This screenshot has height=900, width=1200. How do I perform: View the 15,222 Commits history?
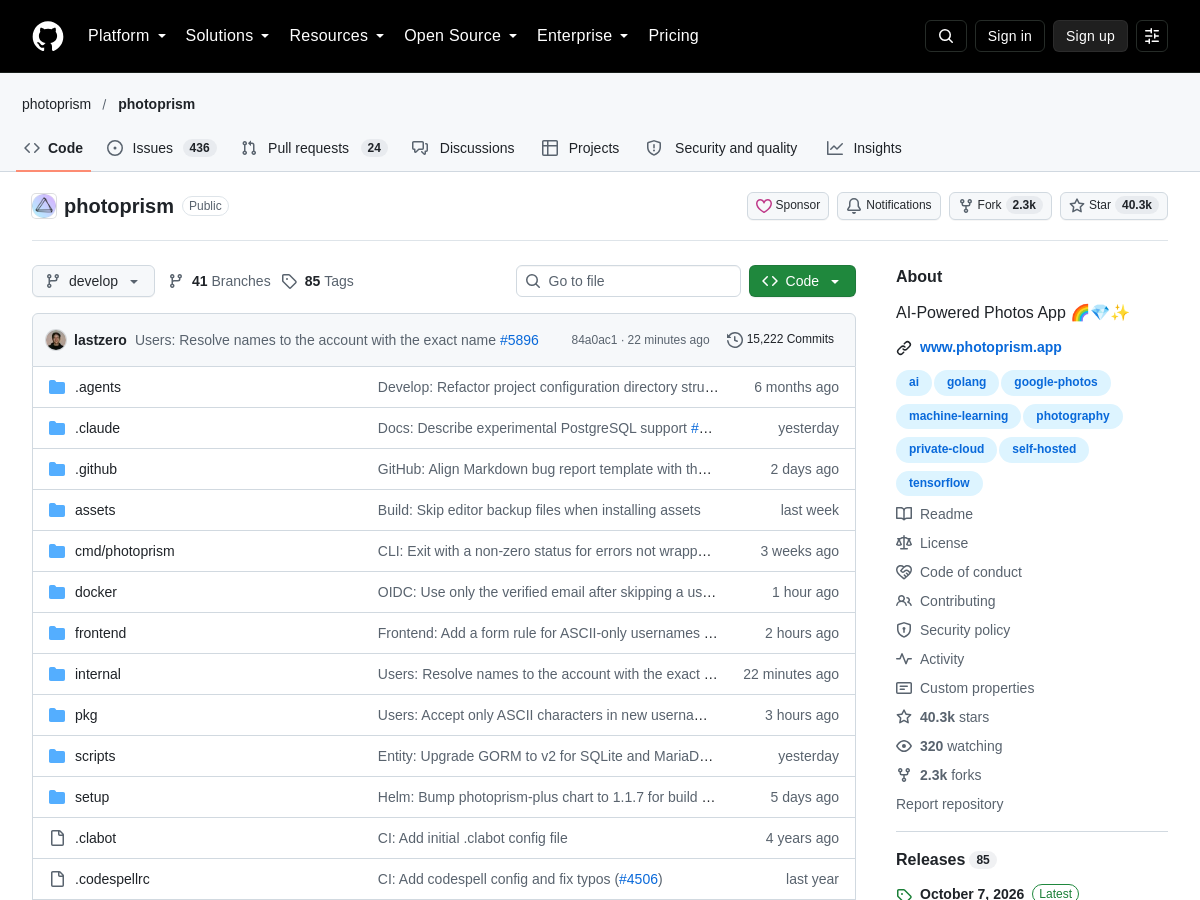(x=780, y=340)
